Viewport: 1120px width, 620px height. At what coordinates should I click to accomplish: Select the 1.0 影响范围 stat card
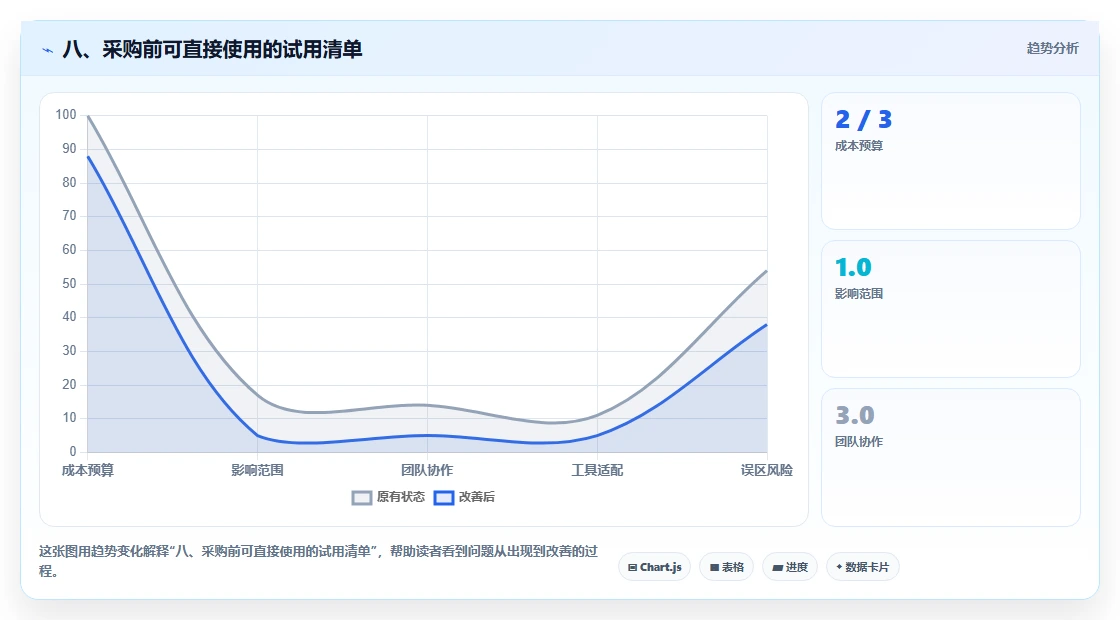pyautogui.click(x=951, y=309)
